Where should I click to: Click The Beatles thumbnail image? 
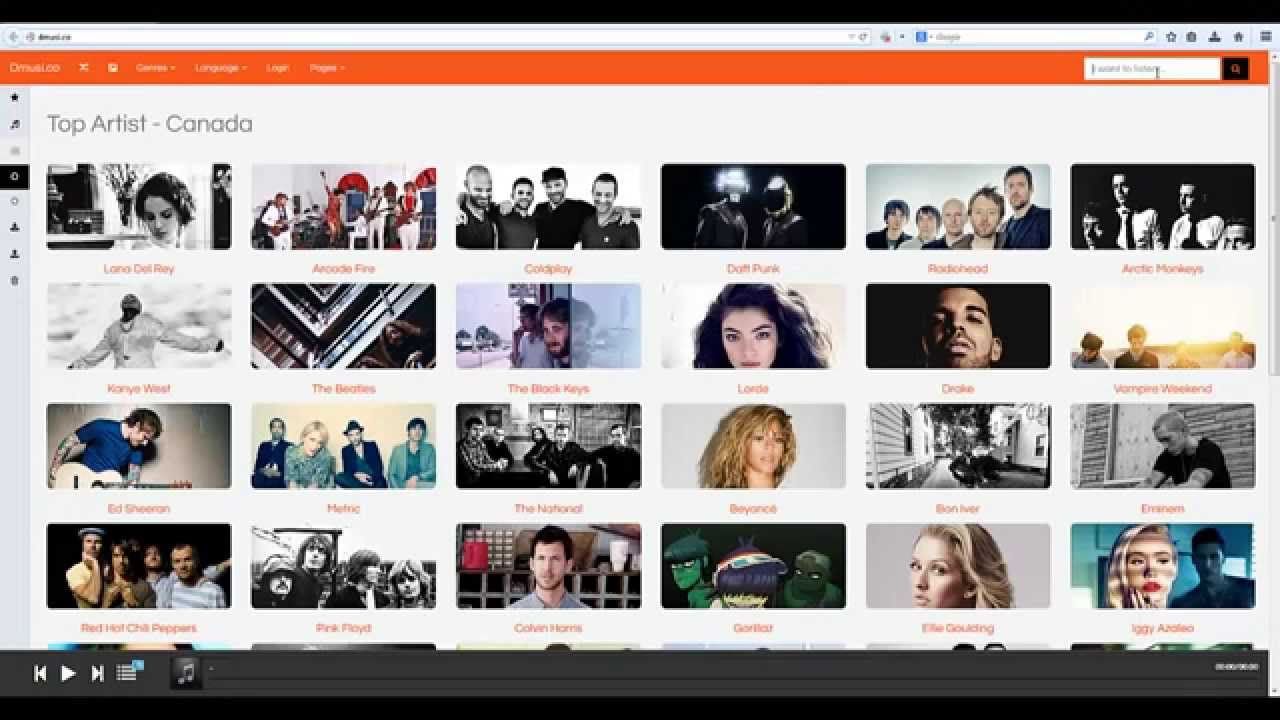(343, 326)
